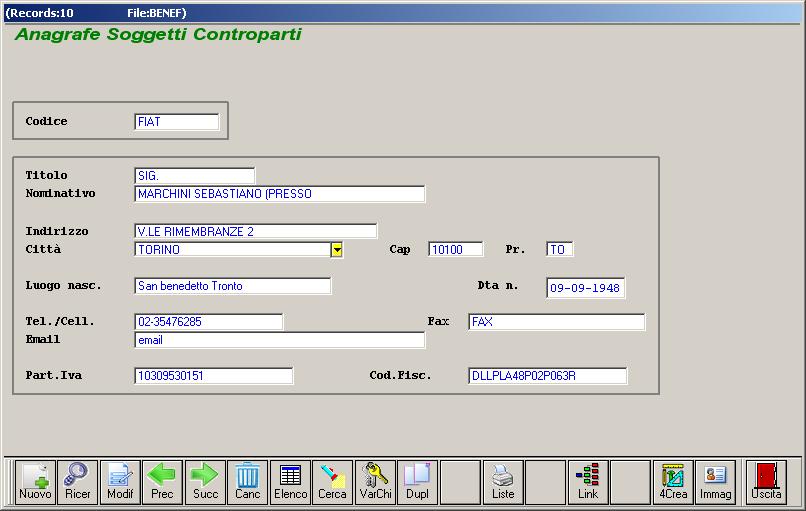Screen dimensions: 806x511
Task: Click the Part.Iva field
Action: point(213,376)
